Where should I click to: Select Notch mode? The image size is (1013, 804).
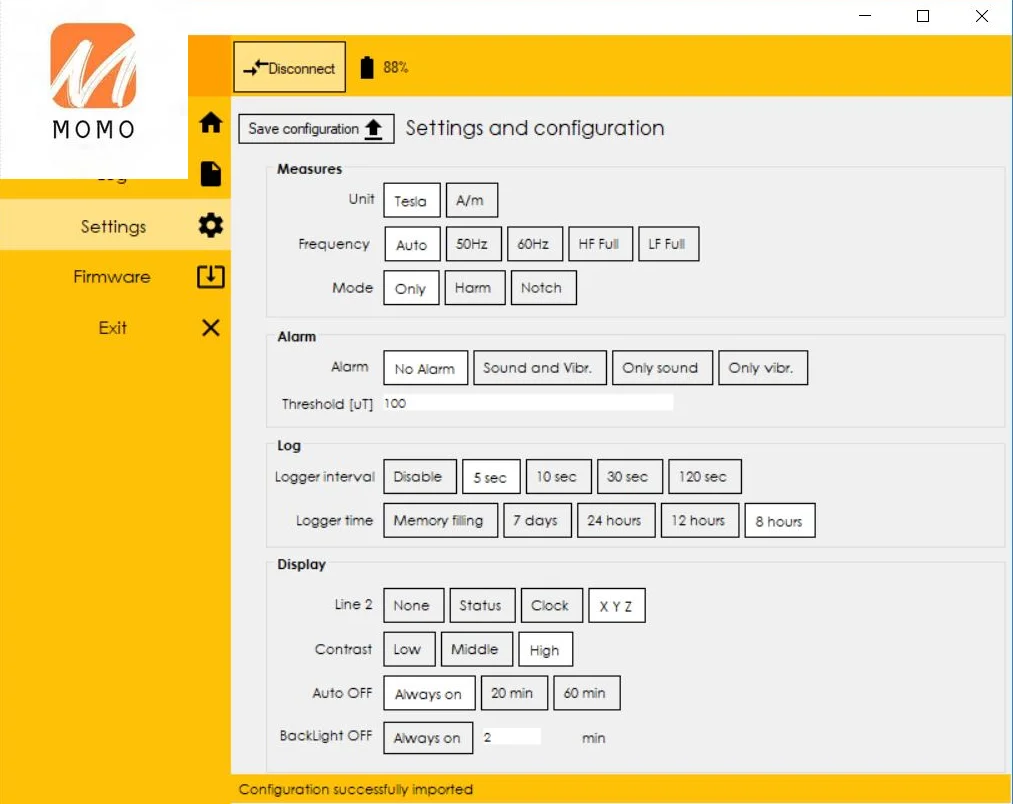click(x=541, y=288)
